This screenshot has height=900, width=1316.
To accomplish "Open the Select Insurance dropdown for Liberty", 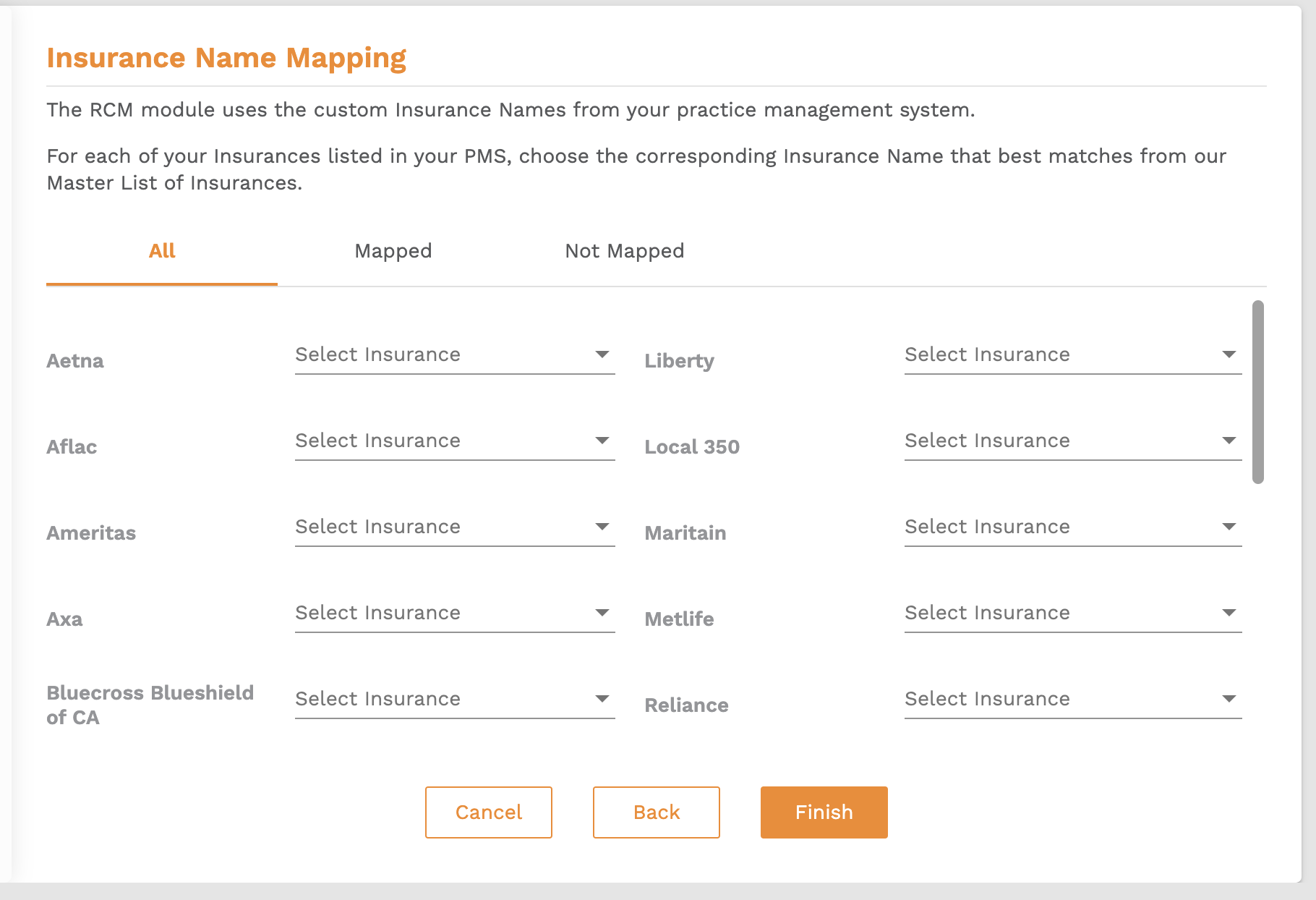I will click(1073, 355).
